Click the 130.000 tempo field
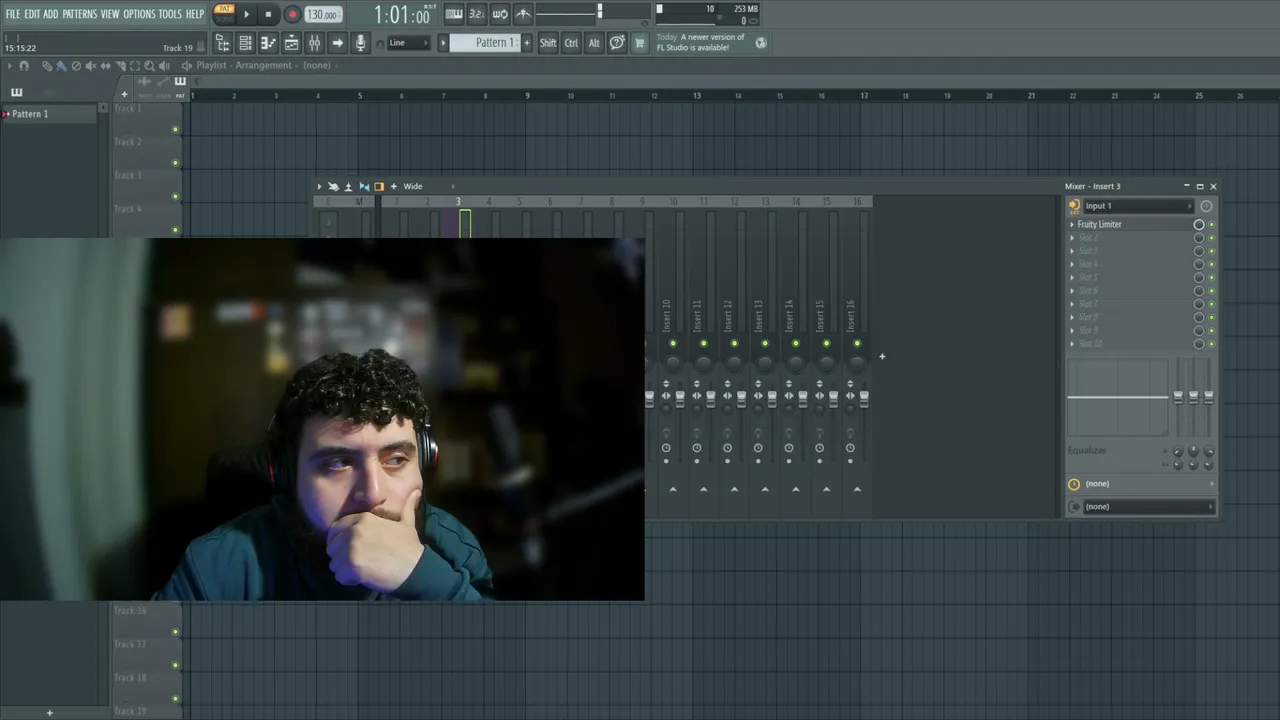The image size is (1280, 720). [323, 14]
